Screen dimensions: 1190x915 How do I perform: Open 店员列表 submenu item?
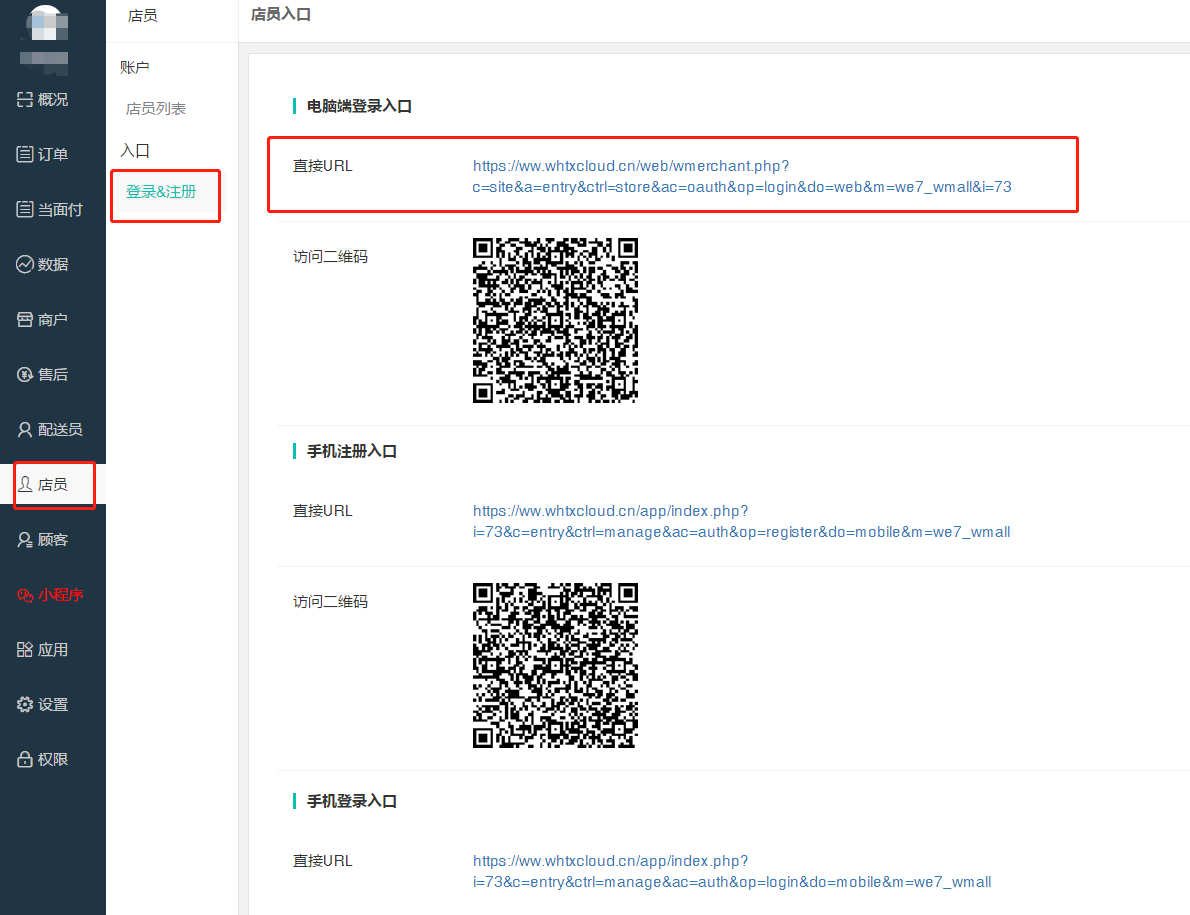point(156,108)
